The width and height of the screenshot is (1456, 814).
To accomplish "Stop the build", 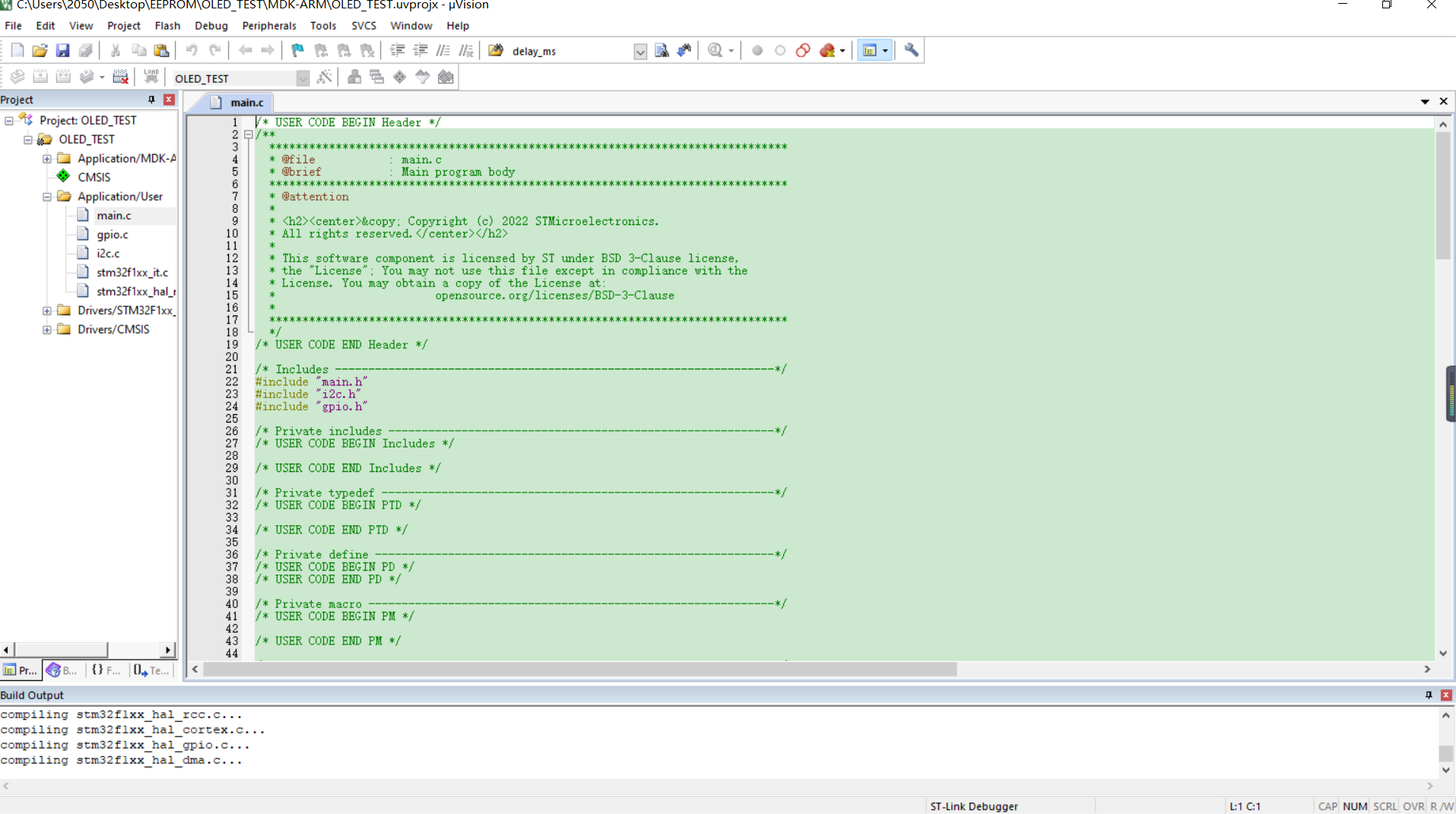I will coord(120,77).
